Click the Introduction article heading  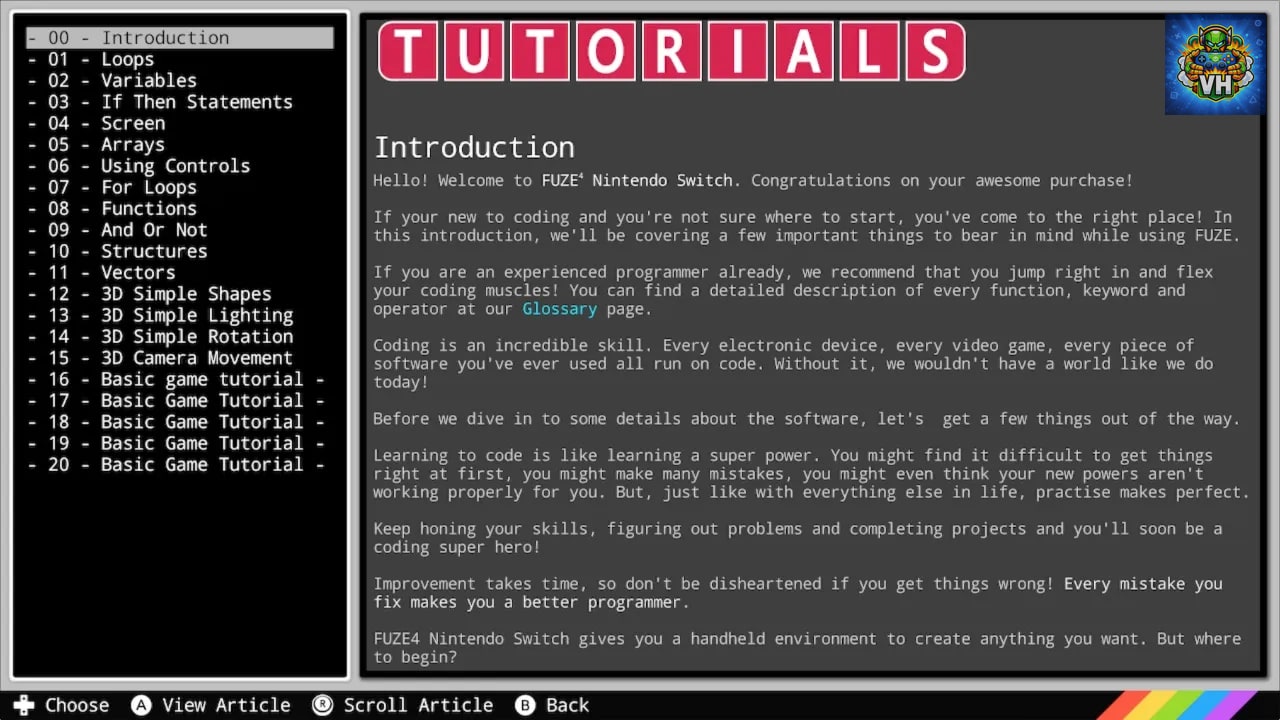tap(474, 148)
